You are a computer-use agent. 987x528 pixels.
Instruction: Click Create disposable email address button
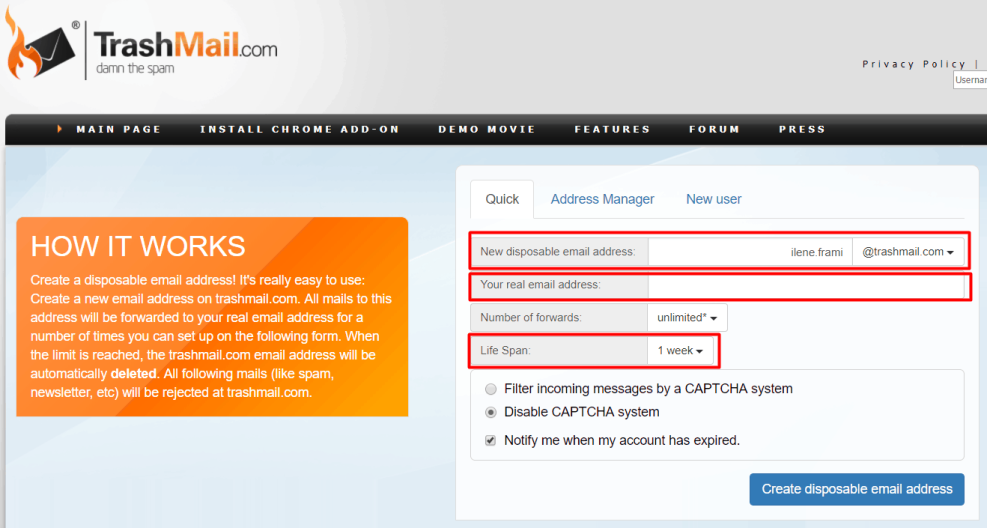856,489
